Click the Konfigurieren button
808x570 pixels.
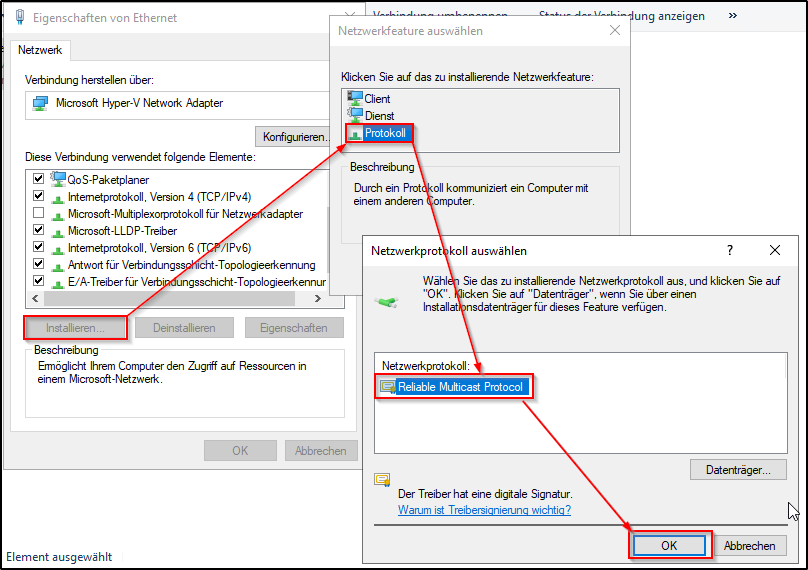(x=294, y=137)
